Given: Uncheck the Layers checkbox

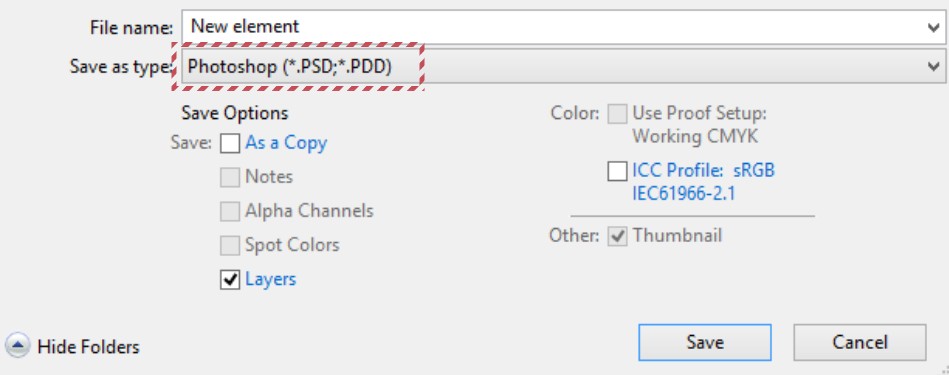Looking at the screenshot, I should tap(230, 279).
